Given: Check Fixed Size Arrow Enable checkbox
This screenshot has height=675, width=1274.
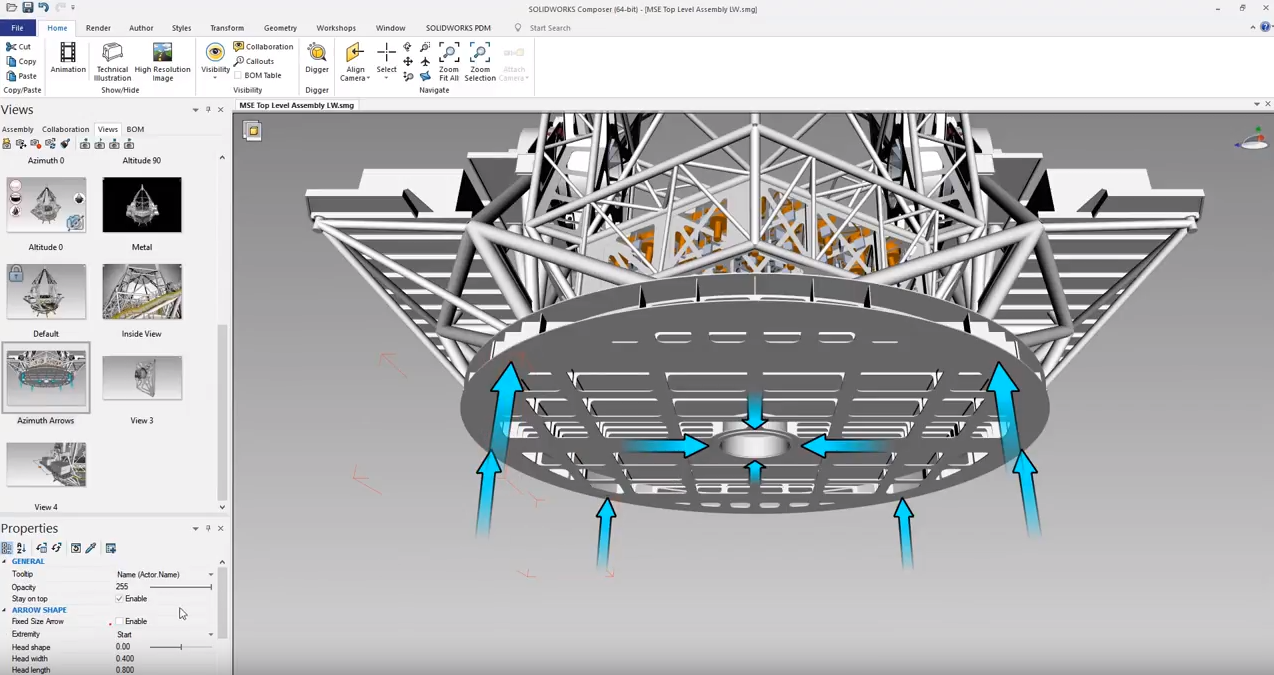Looking at the screenshot, I should tap(119, 622).
